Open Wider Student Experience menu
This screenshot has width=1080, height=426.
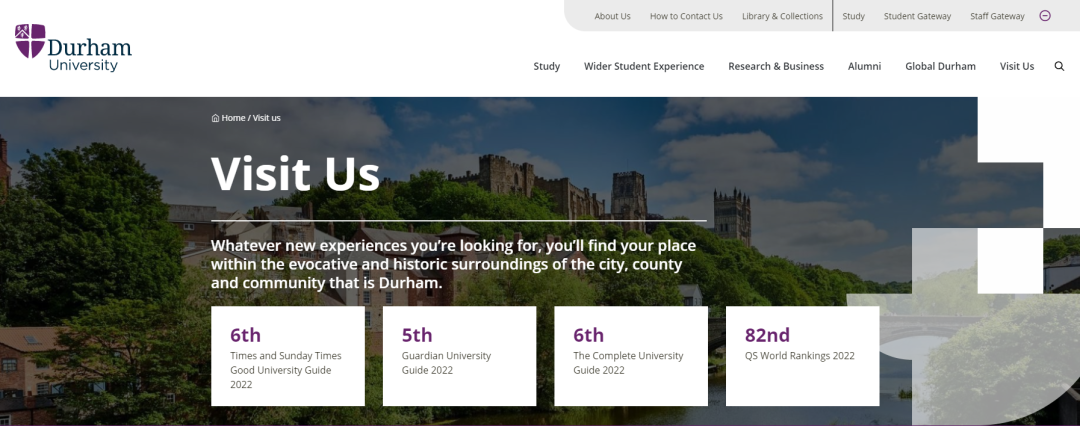(644, 66)
